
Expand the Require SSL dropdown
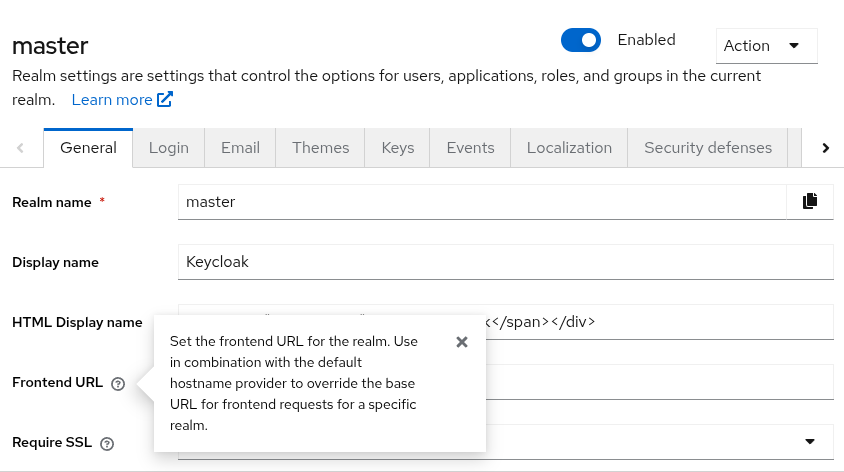click(x=809, y=442)
